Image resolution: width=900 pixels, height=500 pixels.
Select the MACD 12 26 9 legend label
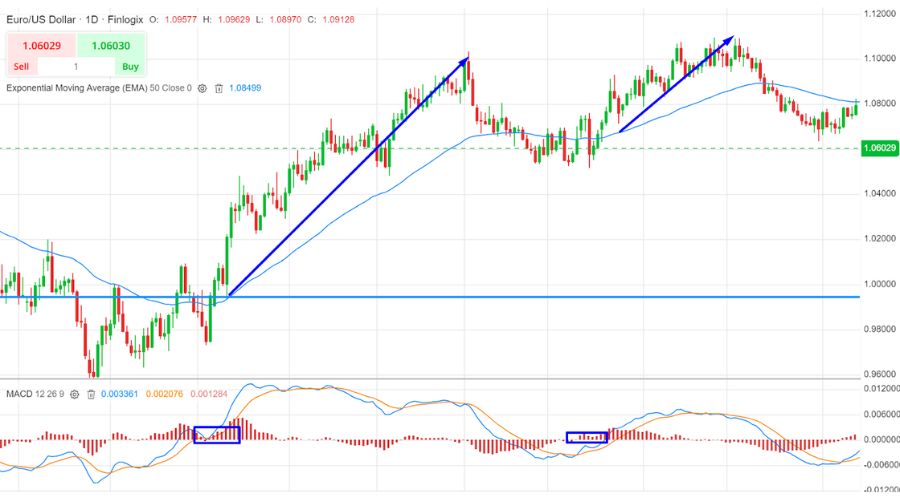point(35,393)
